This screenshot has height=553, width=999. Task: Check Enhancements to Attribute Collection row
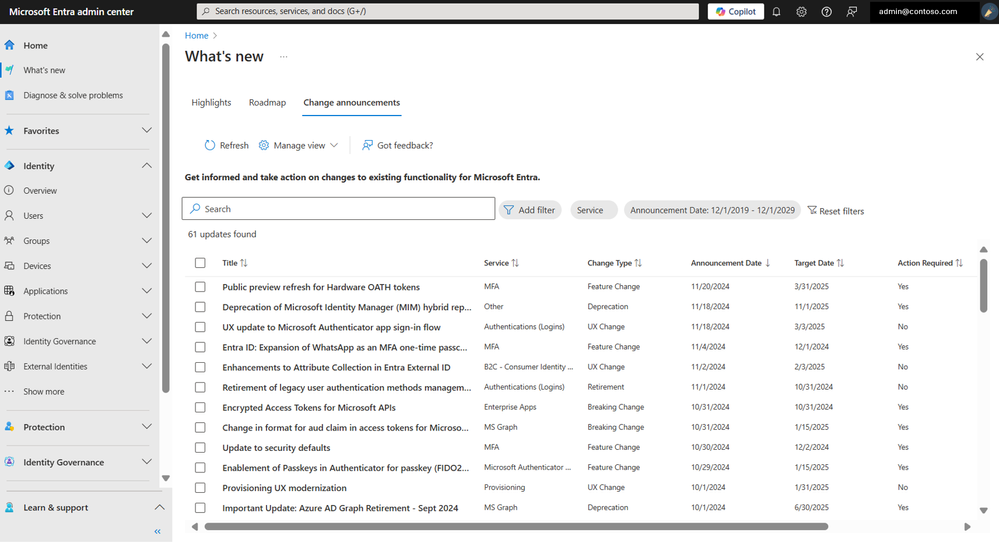point(200,368)
